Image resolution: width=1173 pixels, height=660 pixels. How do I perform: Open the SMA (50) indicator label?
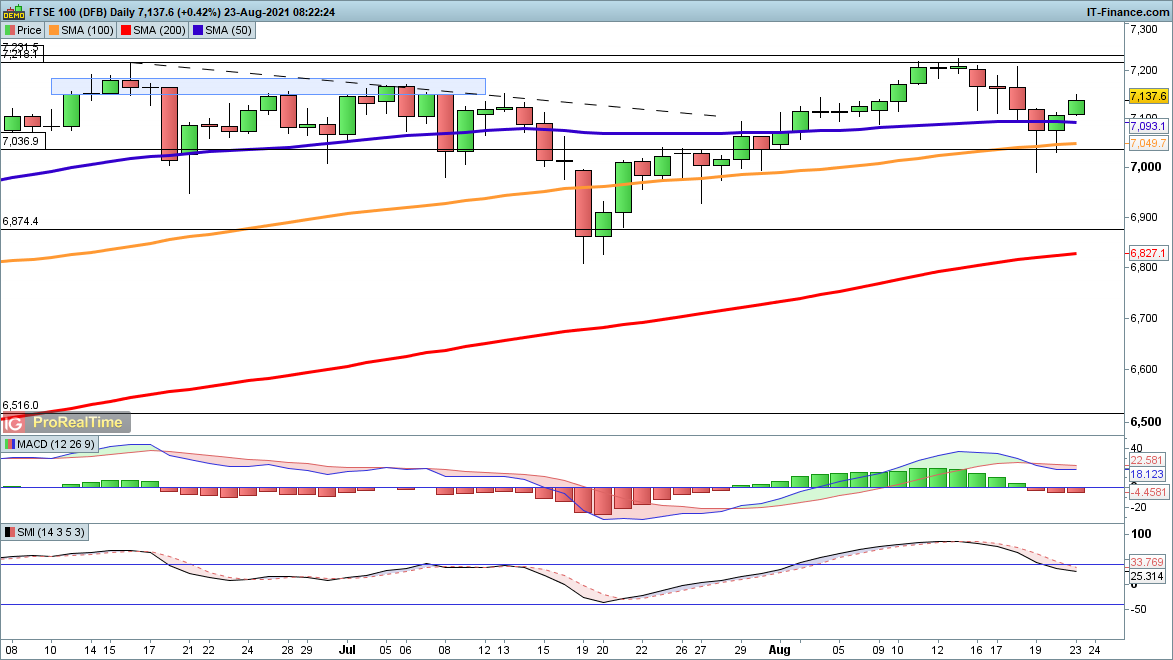[228, 30]
